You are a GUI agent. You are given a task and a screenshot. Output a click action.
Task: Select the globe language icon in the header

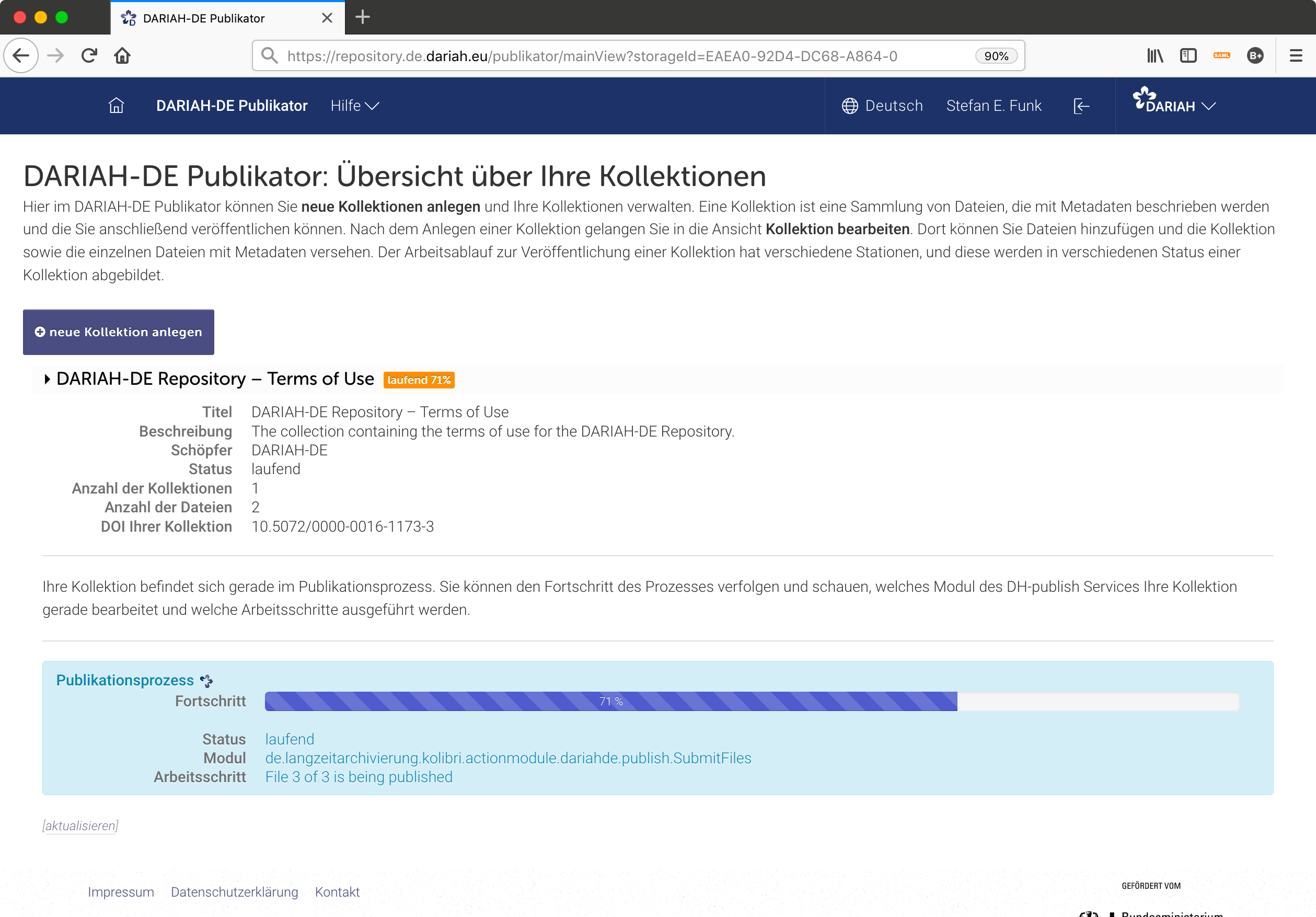coord(850,106)
